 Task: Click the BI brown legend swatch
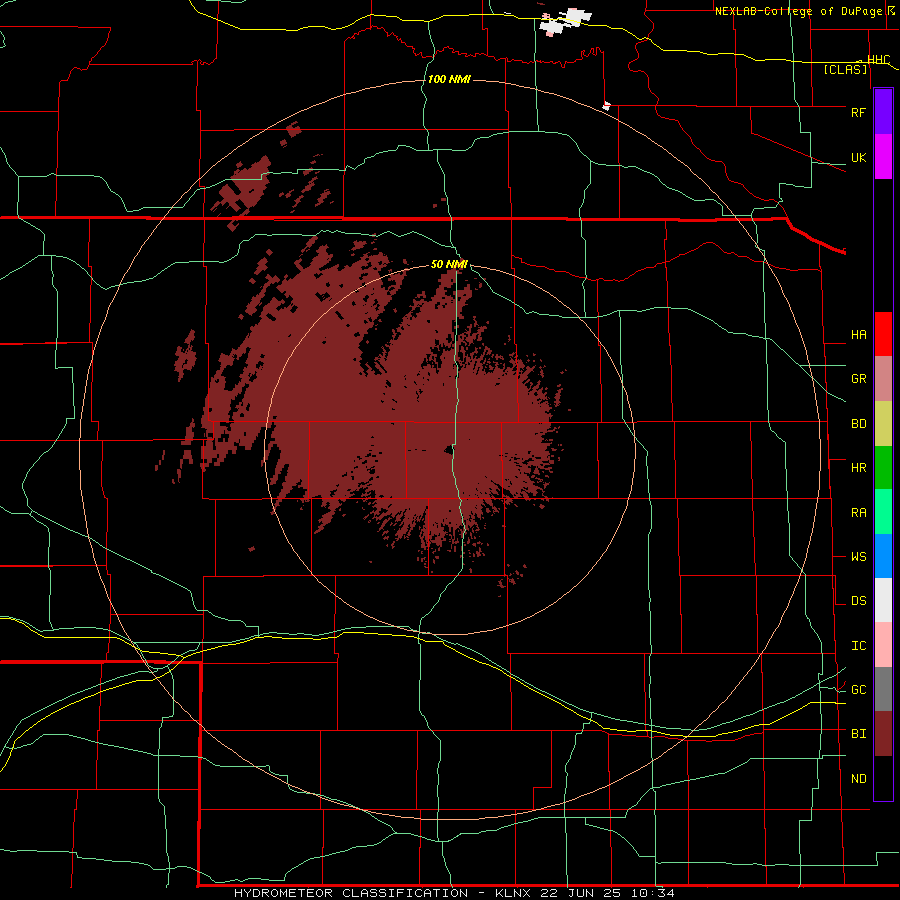tap(883, 734)
